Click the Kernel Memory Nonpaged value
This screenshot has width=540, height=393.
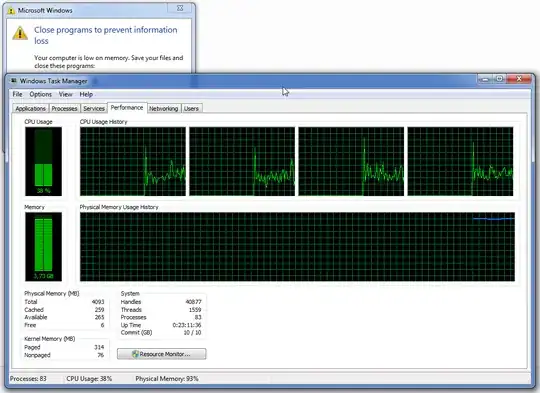pyautogui.click(x=101, y=355)
